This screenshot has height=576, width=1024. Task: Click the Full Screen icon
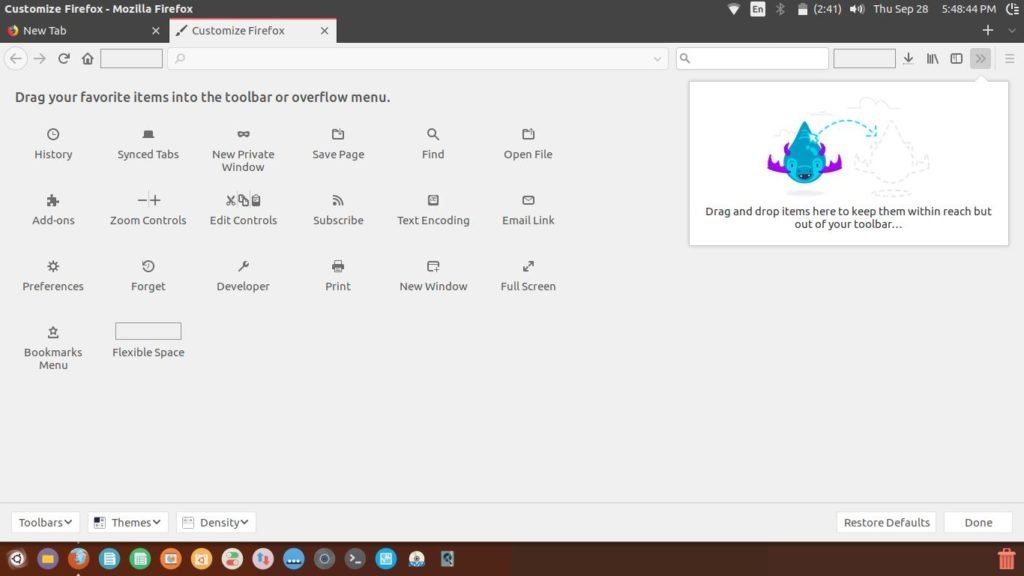(527, 266)
